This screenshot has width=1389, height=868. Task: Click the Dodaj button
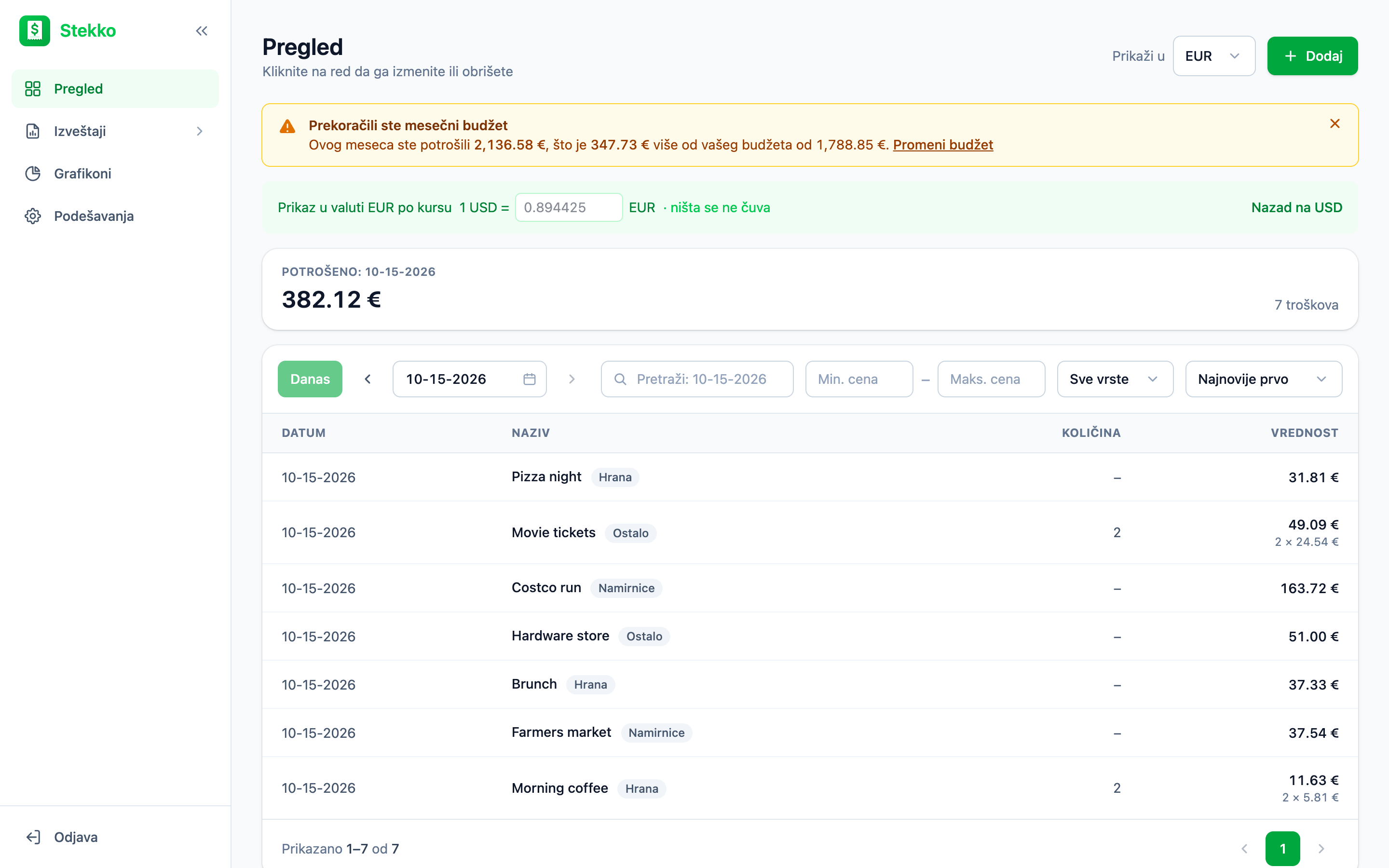point(1312,55)
